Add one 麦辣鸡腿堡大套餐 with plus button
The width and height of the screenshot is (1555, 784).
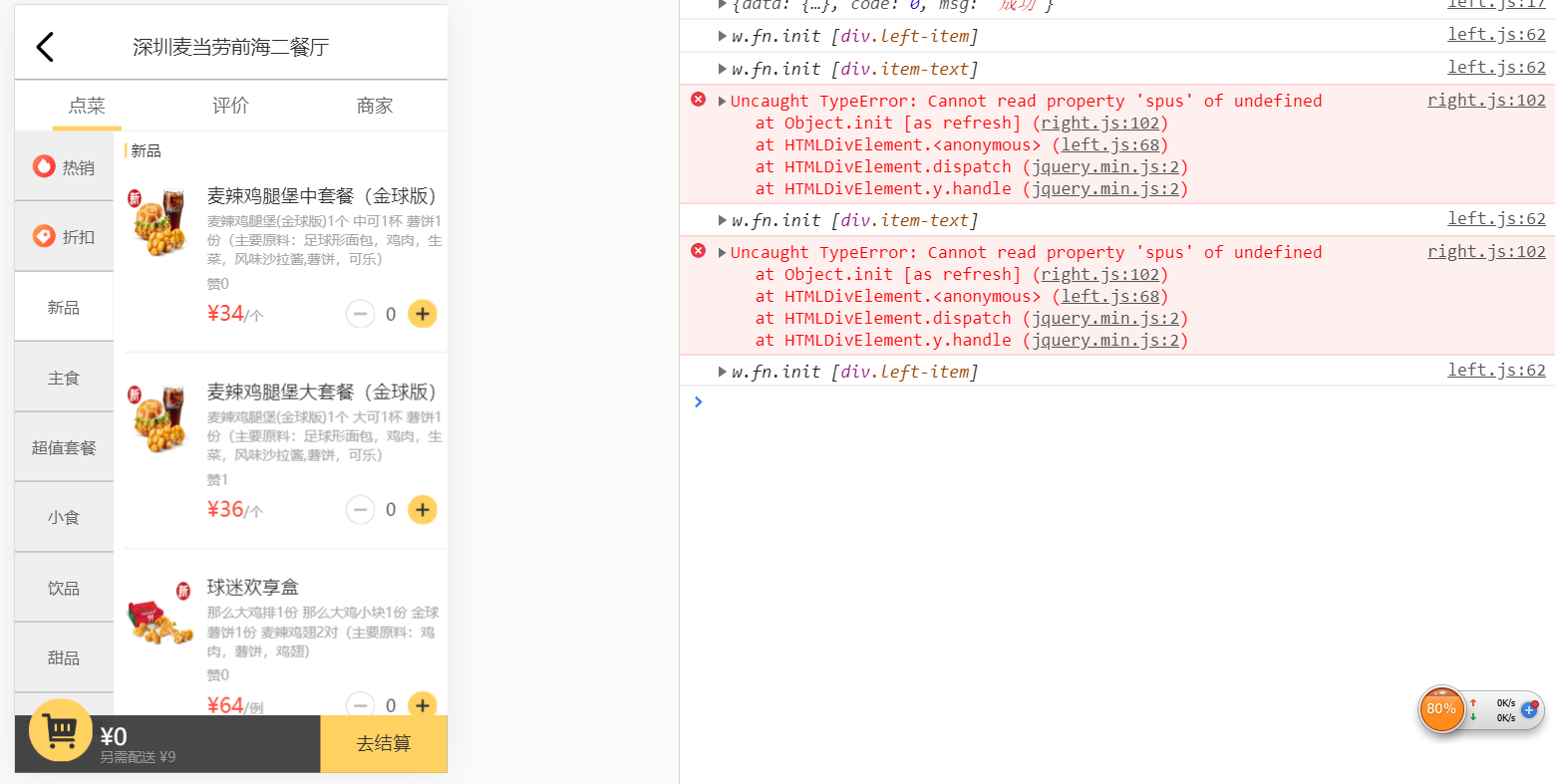point(423,510)
